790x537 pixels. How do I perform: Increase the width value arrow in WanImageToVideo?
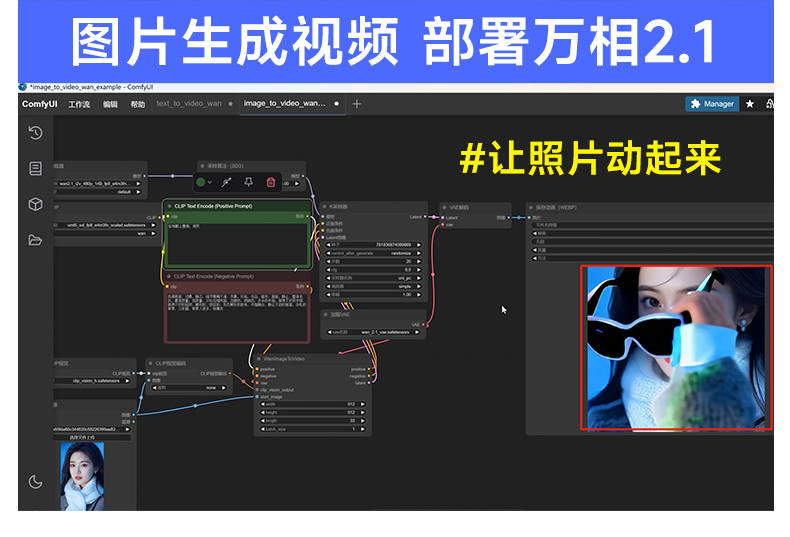point(363,405)
